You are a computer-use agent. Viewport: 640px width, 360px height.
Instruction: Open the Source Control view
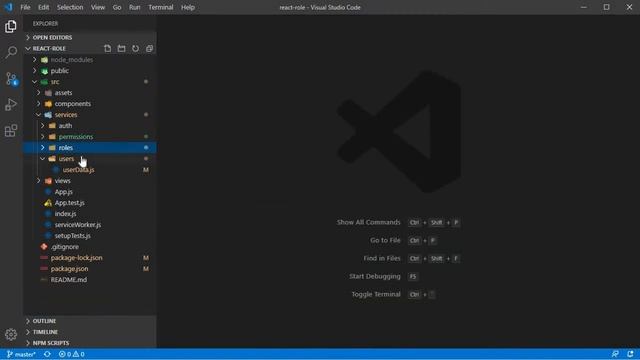coord(11,78)
